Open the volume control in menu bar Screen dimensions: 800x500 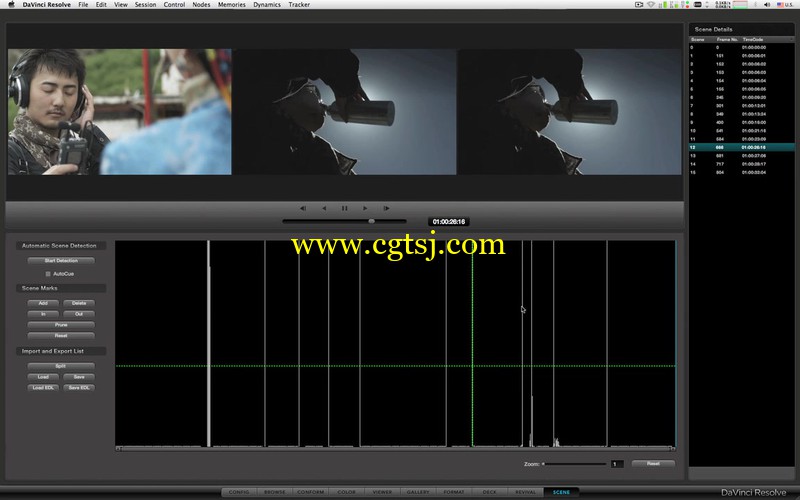767,5
